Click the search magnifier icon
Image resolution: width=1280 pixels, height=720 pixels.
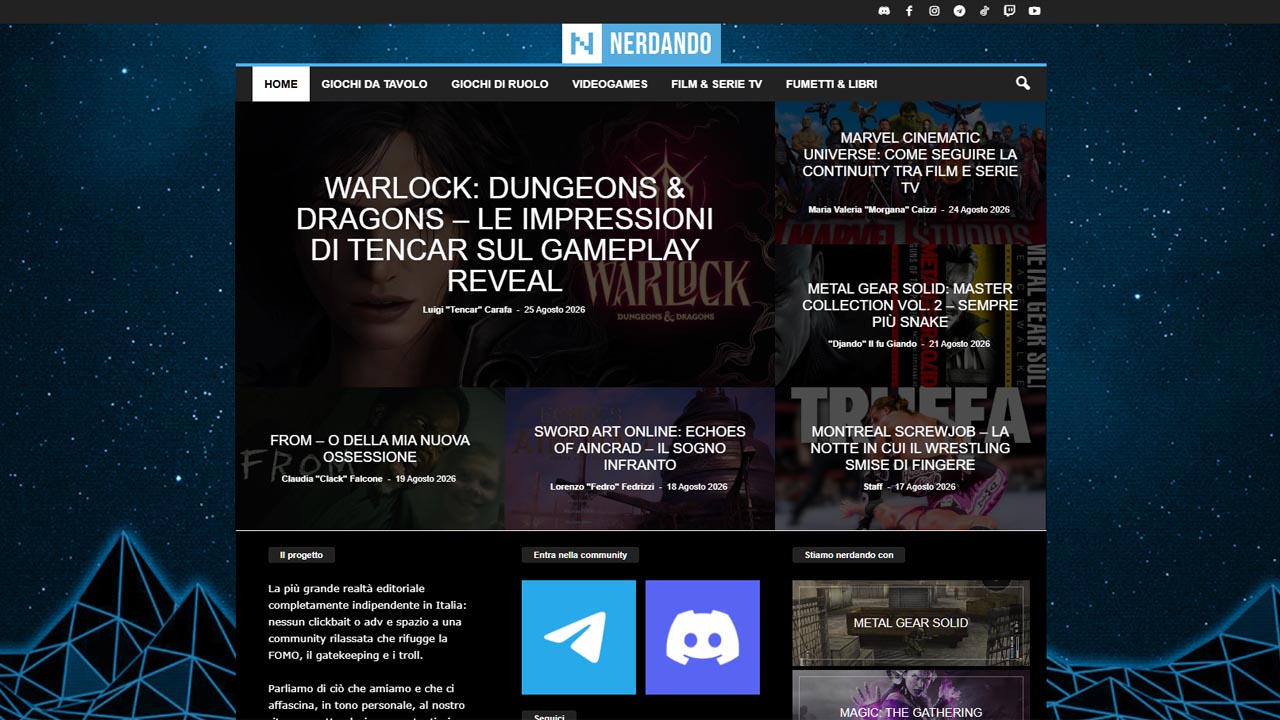click(1022, 84)
